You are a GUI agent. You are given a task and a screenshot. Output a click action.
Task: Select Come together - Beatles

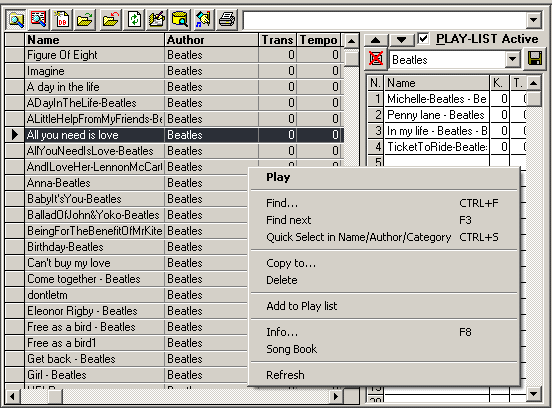94,279
